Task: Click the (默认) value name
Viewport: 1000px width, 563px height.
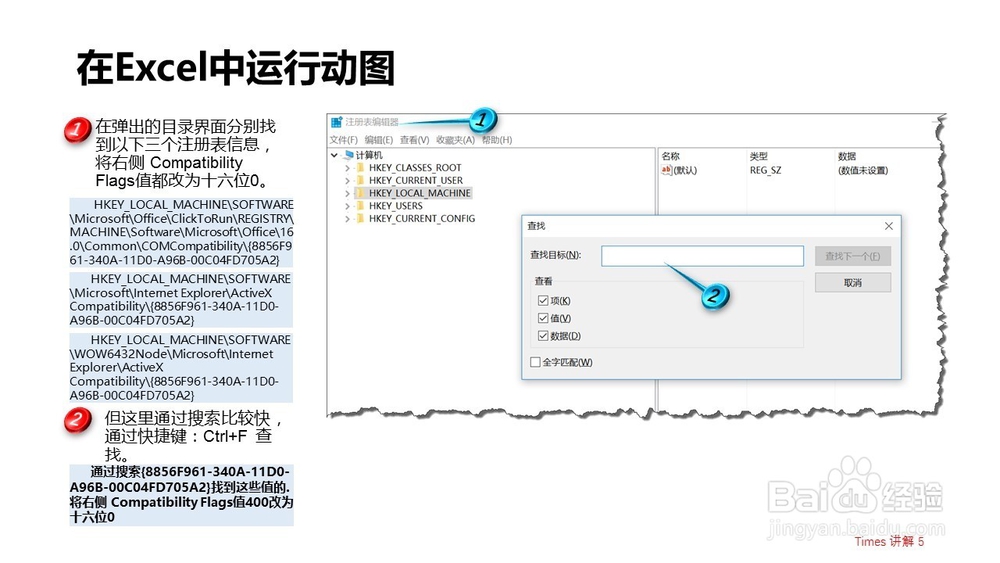Action: [685, 170]
